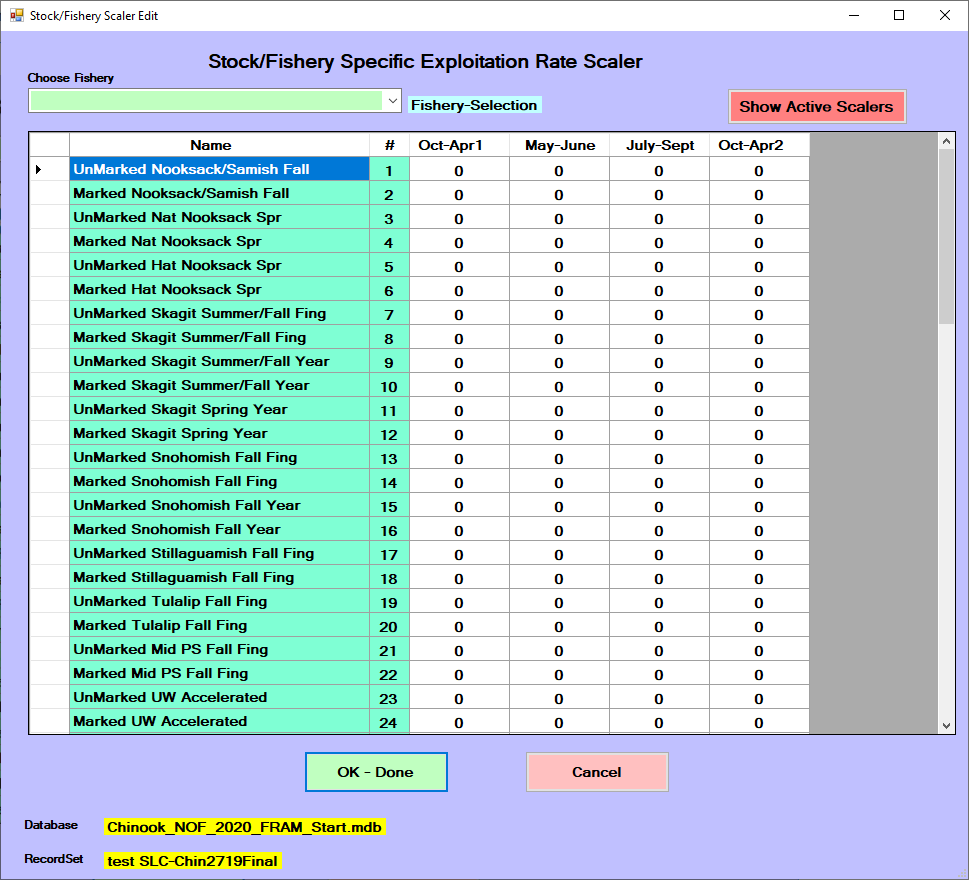969x880 pixels.
Task: Click Oct-Apr2 cell for stock 16
Action: pyautogui.click(x=760, y=529)
